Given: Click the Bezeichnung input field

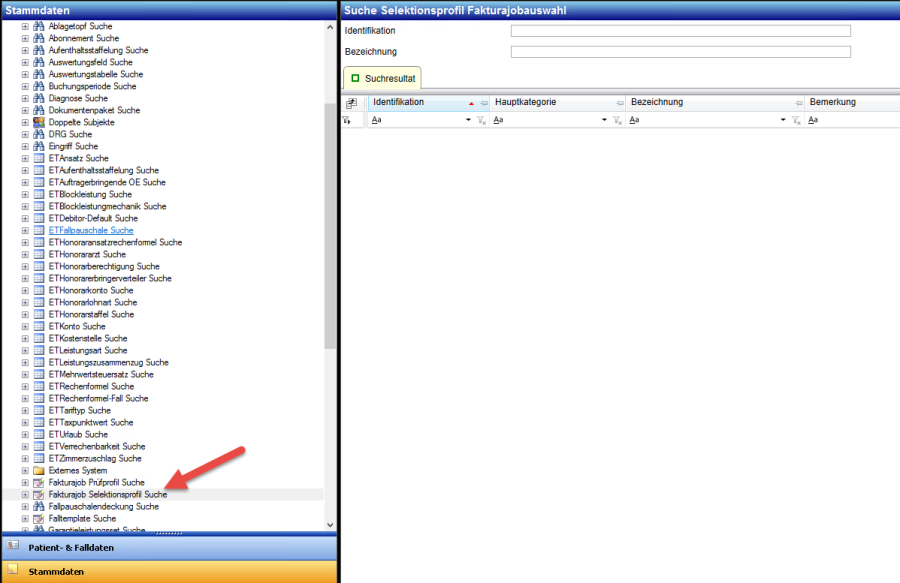Looking at the screenshot, I should click(681, 52).
